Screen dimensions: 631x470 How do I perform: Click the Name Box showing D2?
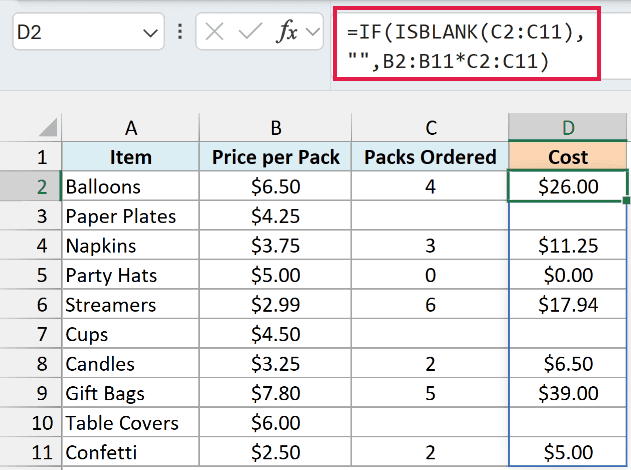(88, 32)
